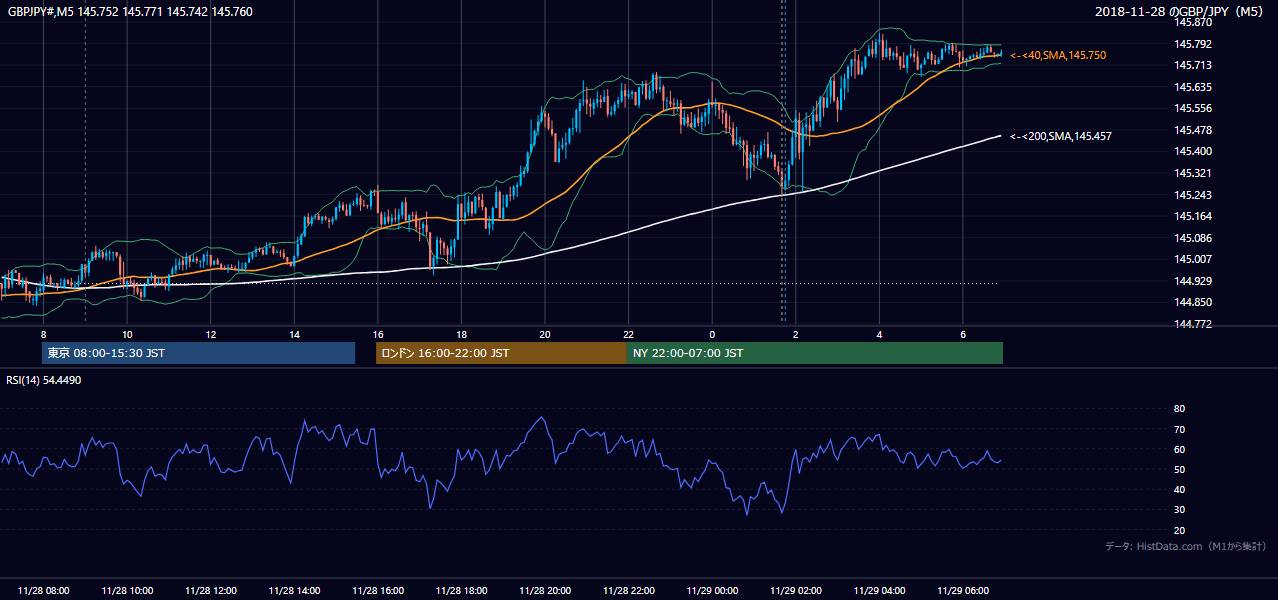The height and width of the screenshot is (600, 1278).
Task: Click price axis label 145.400
Action: tap(1191, 151)
